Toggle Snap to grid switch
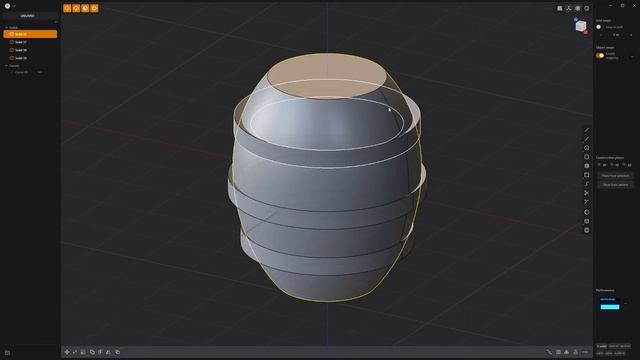 tap(599, 27)
